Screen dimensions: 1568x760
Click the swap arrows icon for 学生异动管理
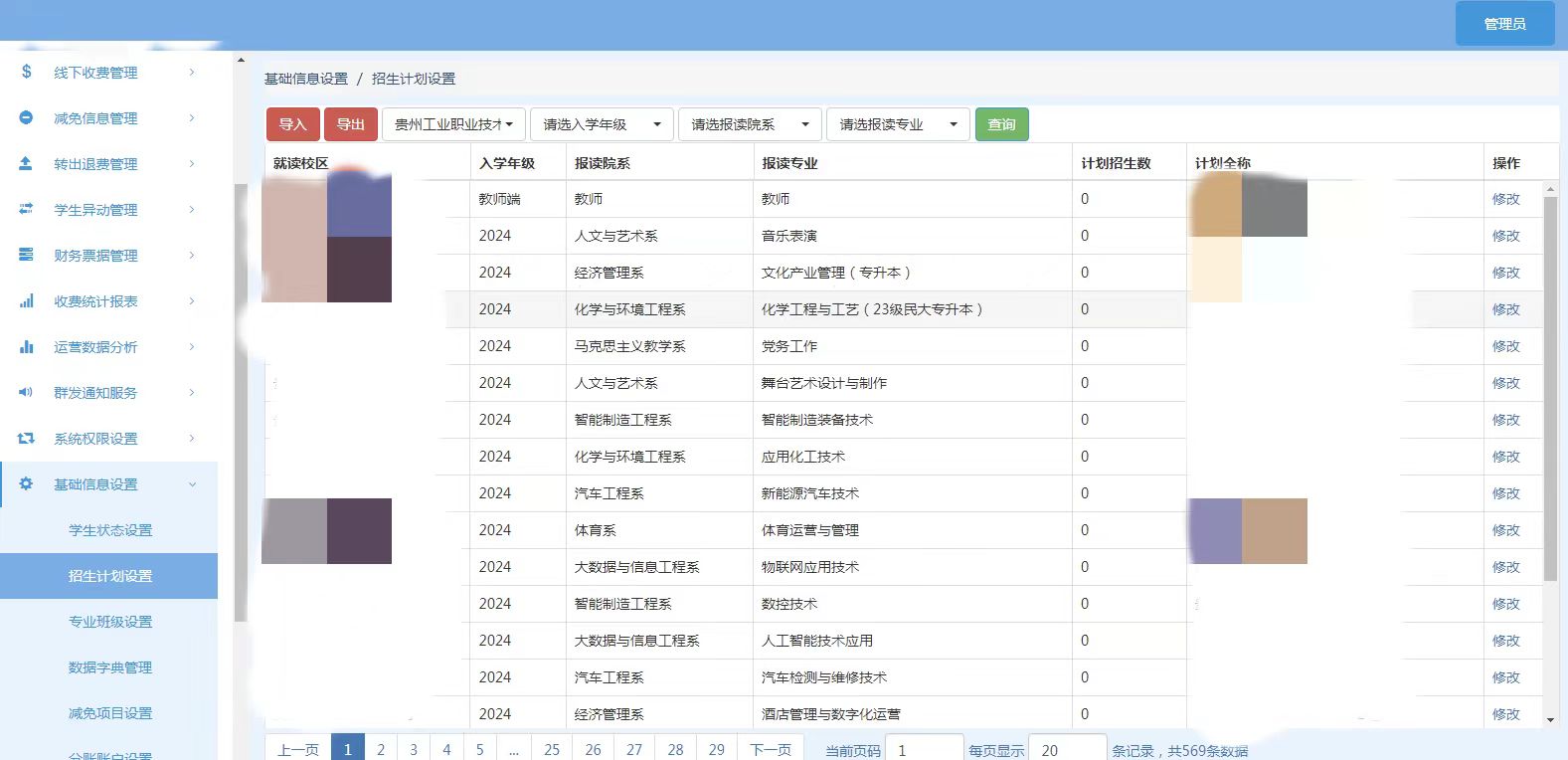(27, 209)
